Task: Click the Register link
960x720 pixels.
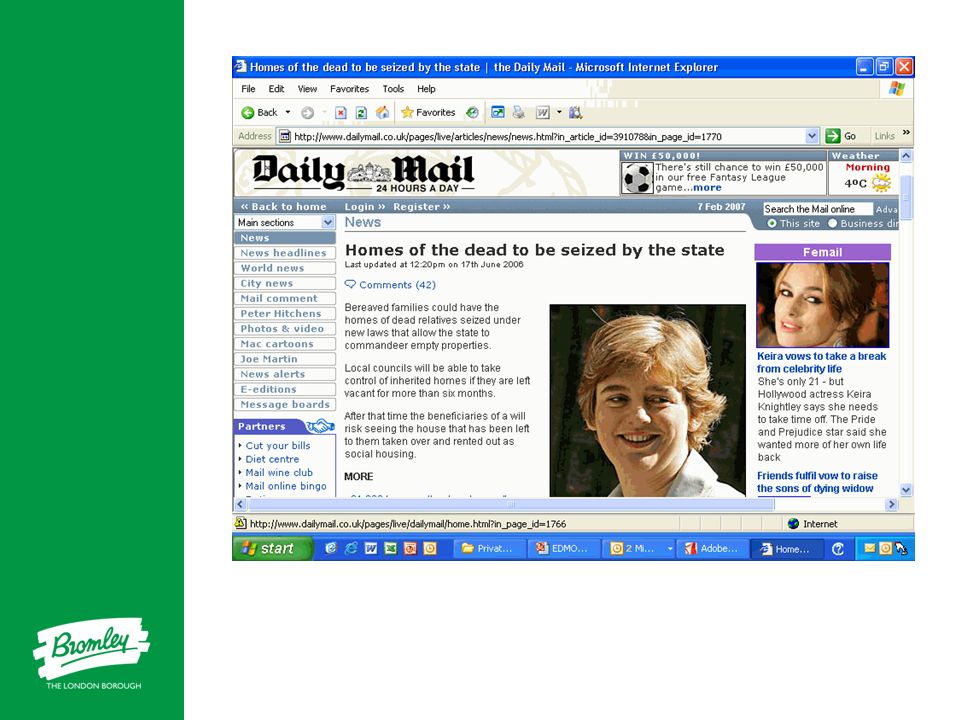Action: click(422, 207)
